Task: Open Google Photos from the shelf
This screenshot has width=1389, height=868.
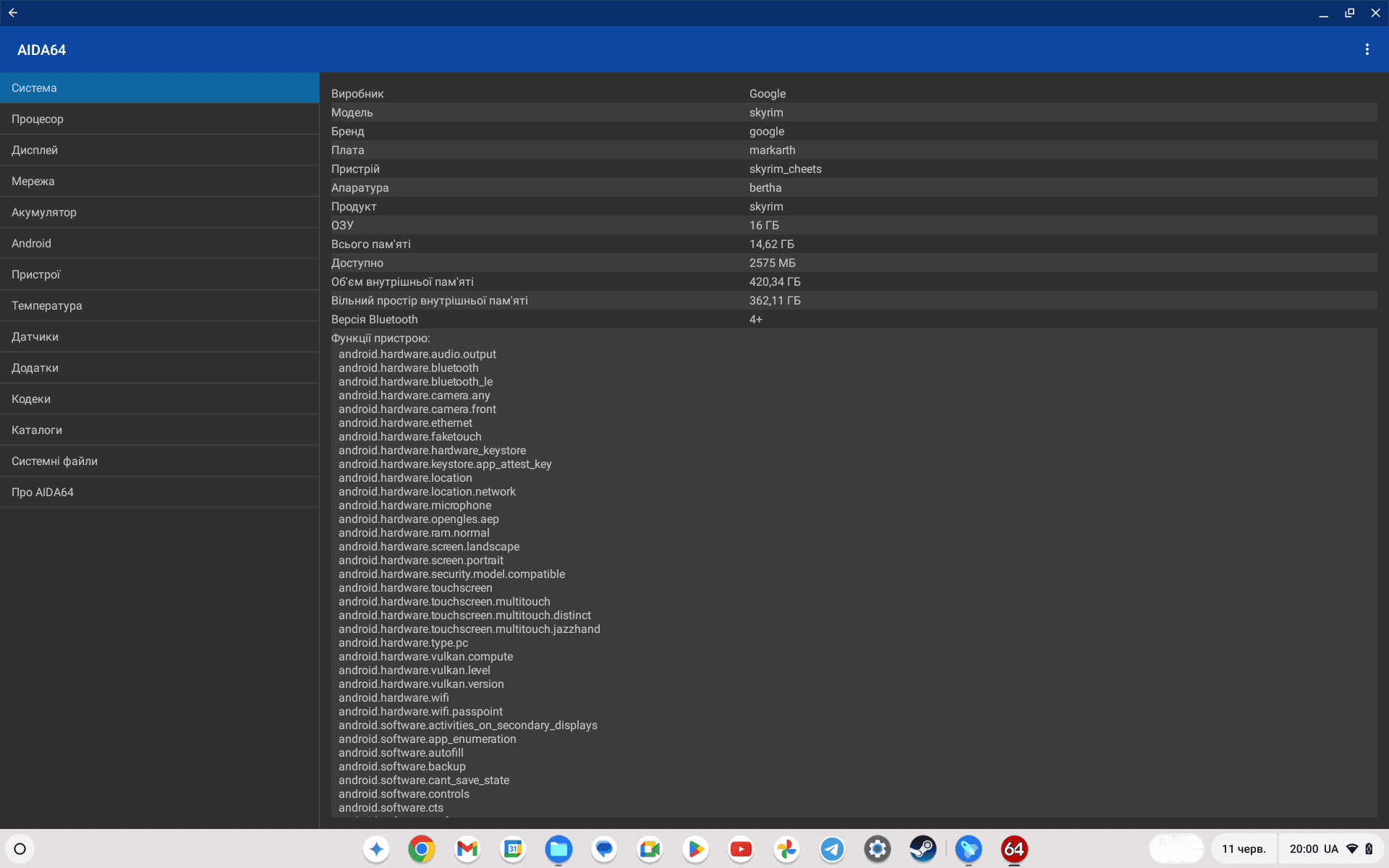Action: click(x=786, y=848)
